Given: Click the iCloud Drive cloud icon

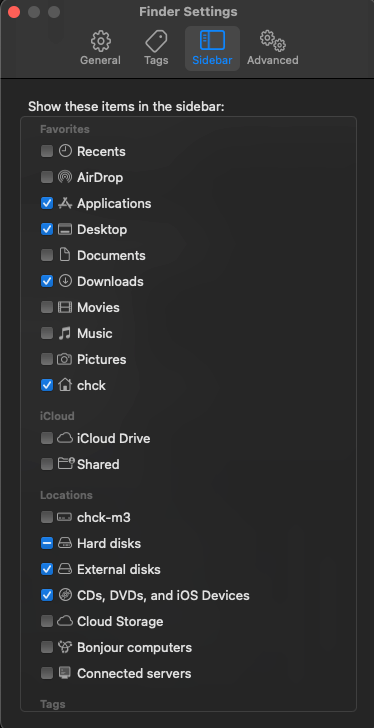Looking at the screenshot, I should (x=65, y=438).
